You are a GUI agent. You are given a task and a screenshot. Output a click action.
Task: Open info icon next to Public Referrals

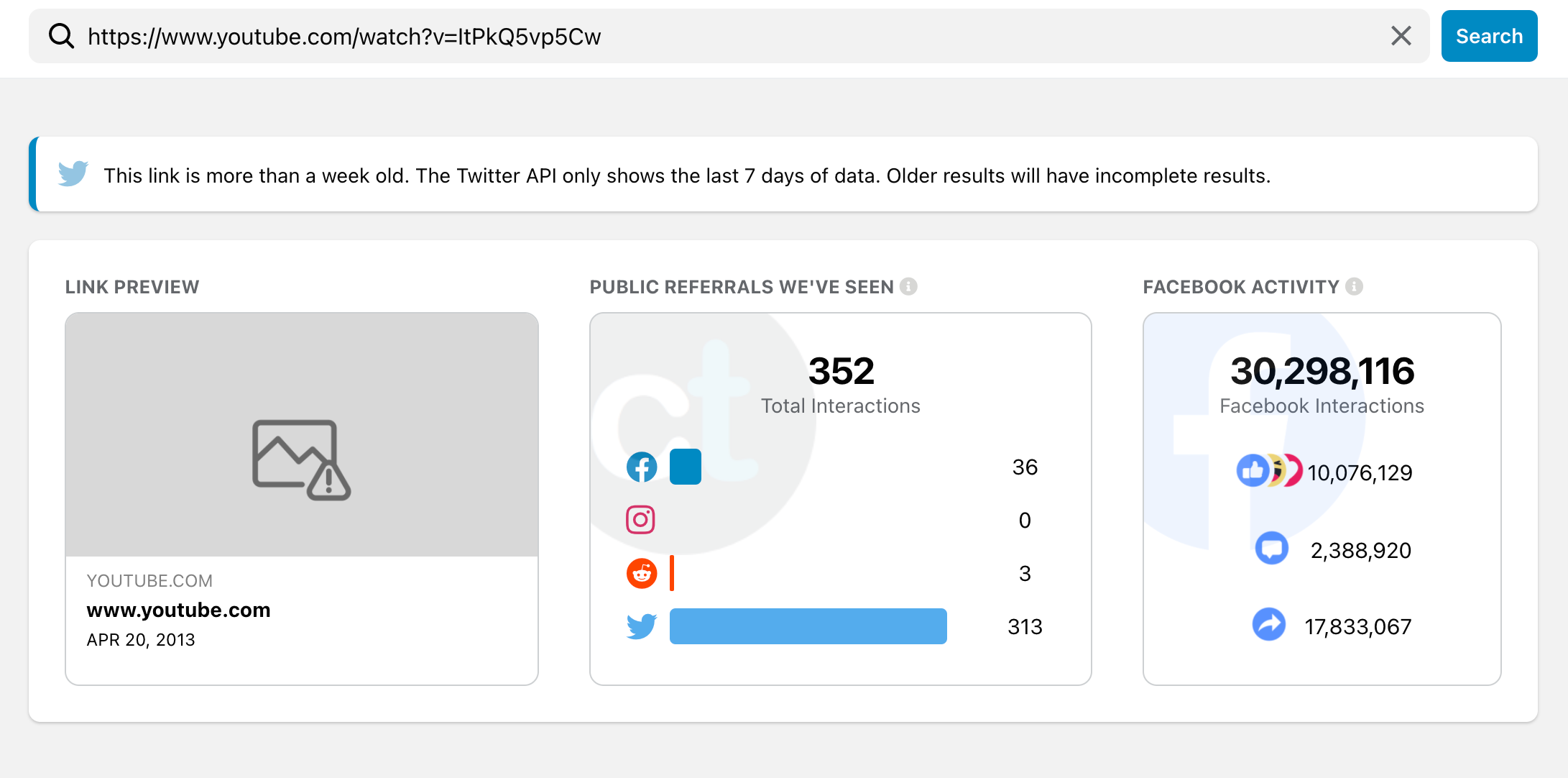(908, 286)
